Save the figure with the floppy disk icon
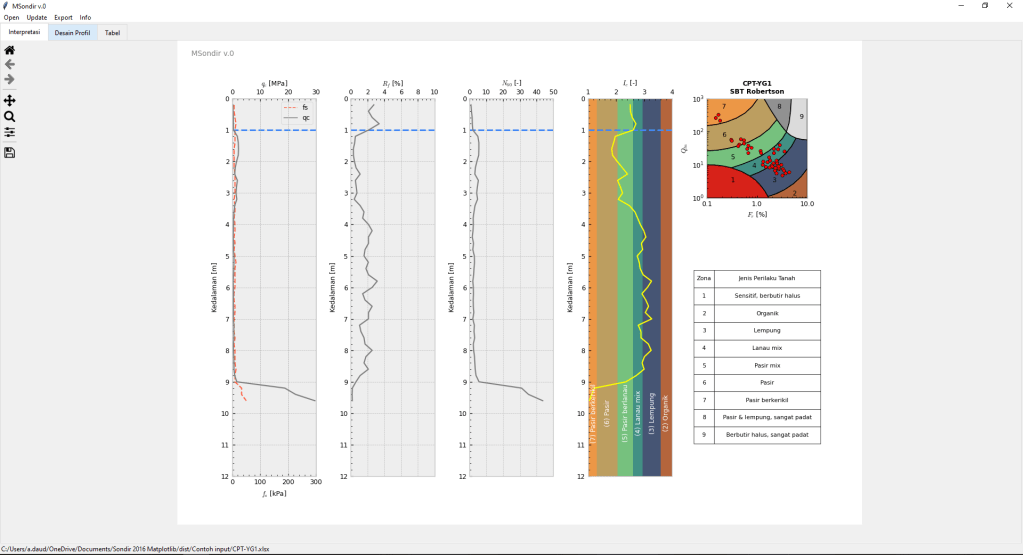 click(x=10, y=153)
